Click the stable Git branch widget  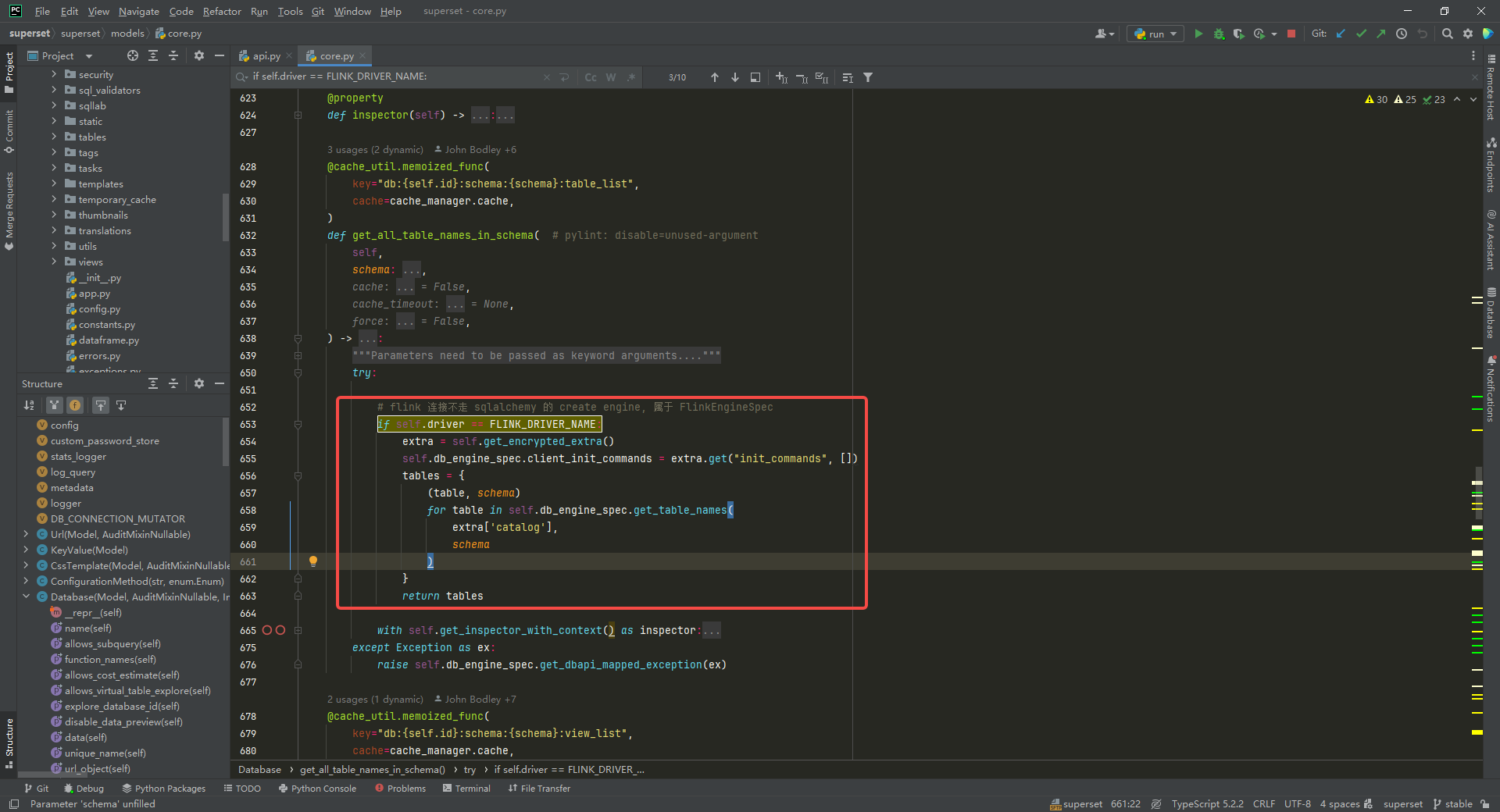click(1452, 804)
